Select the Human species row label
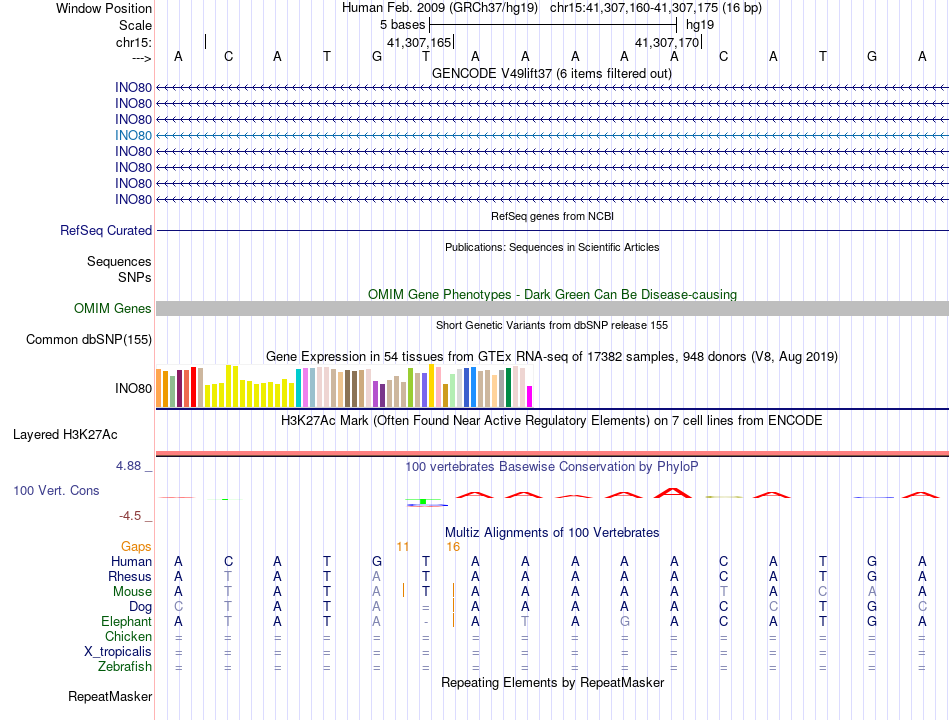This screenshot has height=720, width=950. click(x=131, y=562)
